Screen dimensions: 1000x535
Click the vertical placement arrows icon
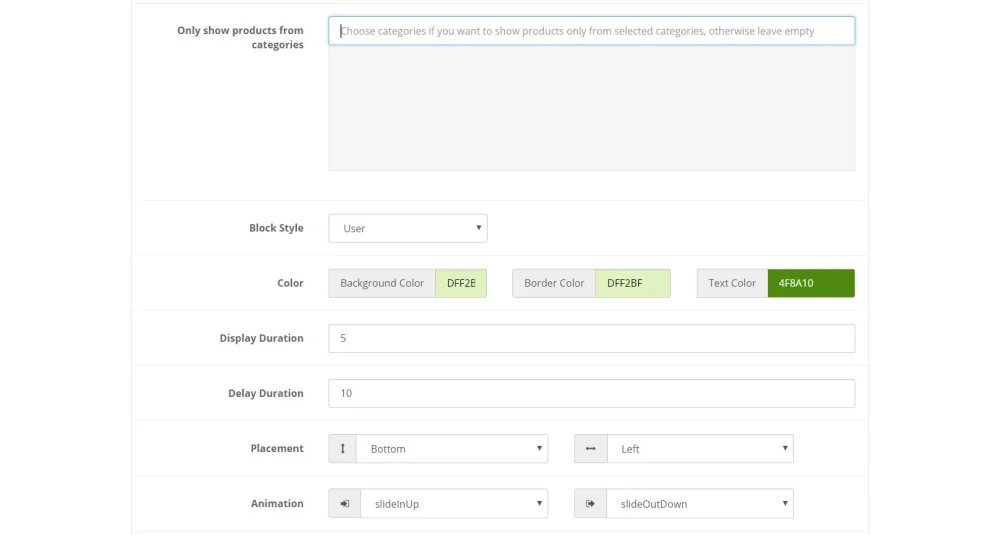pyautogui.click(x=342, y=448)
